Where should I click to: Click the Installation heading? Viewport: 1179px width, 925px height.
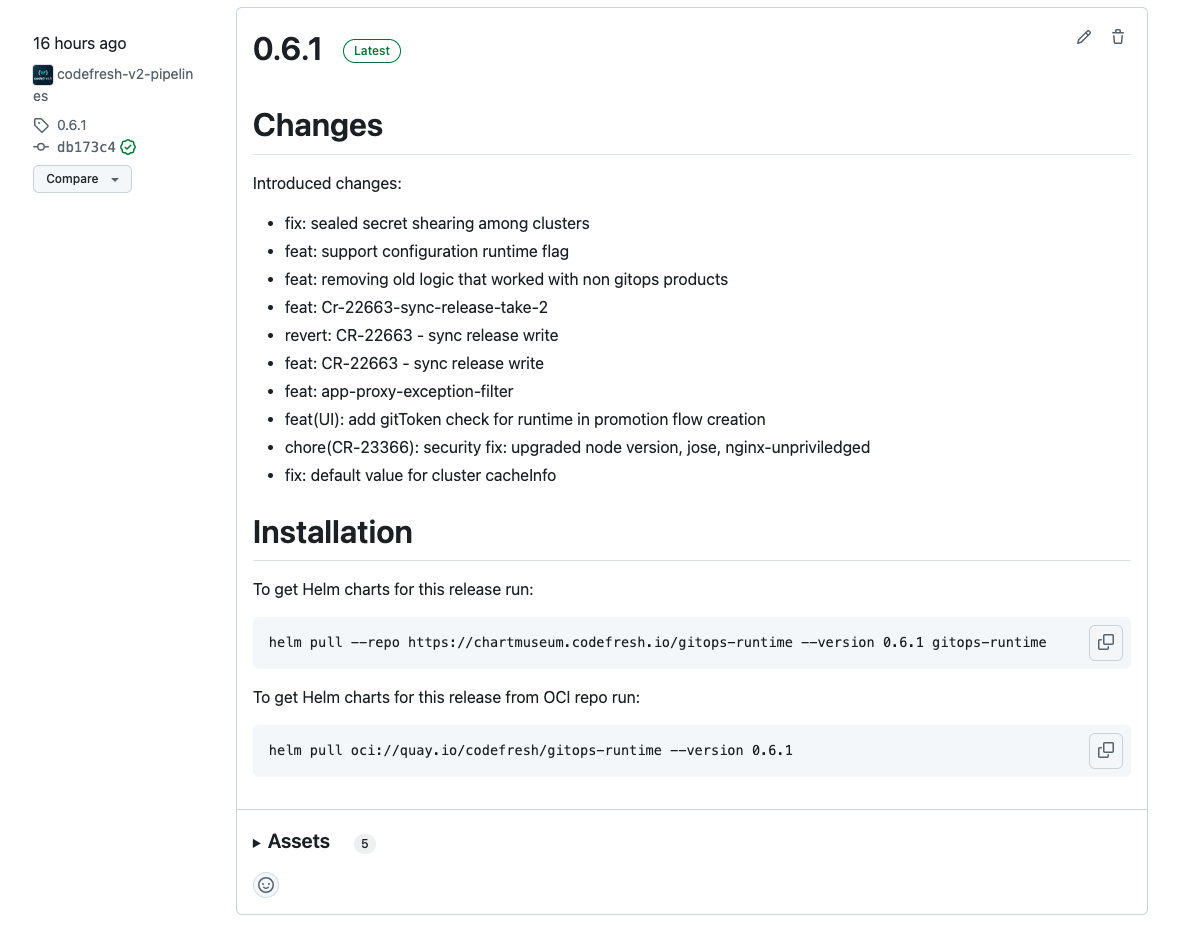tap(333, 532)
